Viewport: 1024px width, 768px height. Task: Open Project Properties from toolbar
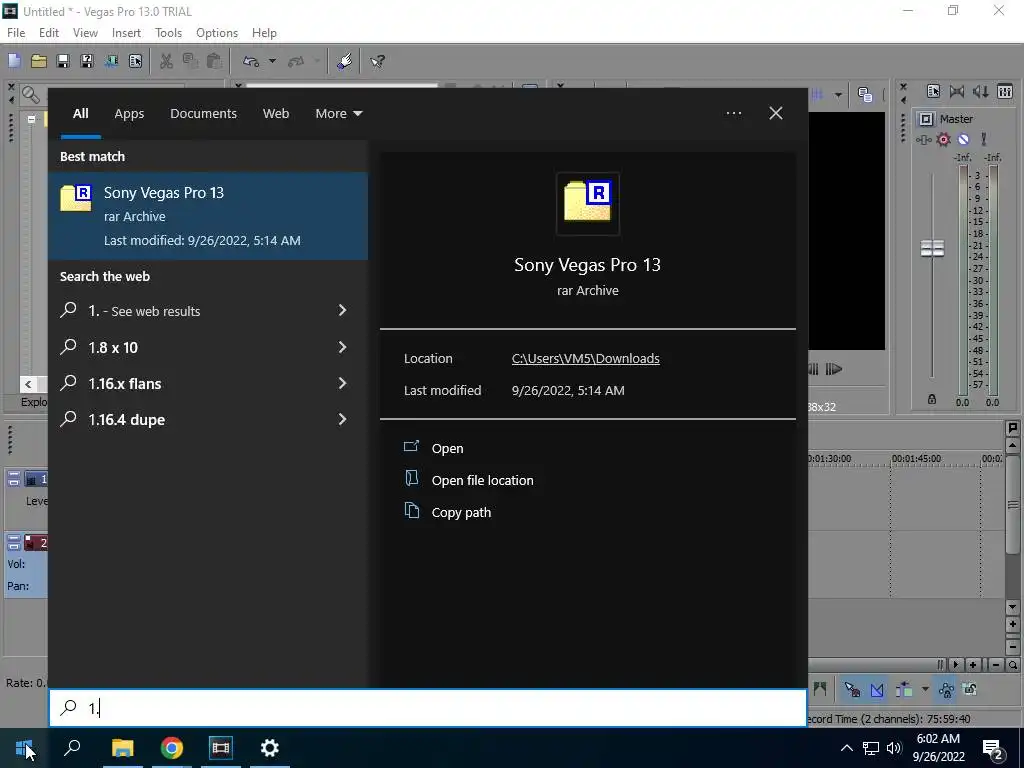135,61
